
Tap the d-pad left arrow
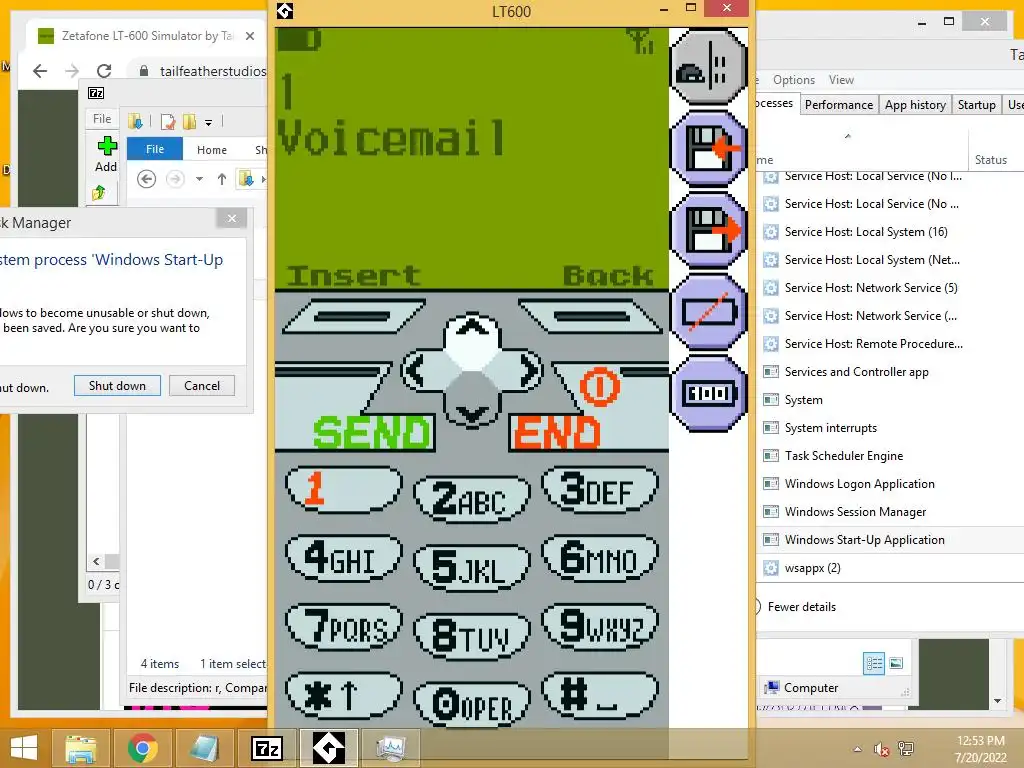tap(417, 371)
